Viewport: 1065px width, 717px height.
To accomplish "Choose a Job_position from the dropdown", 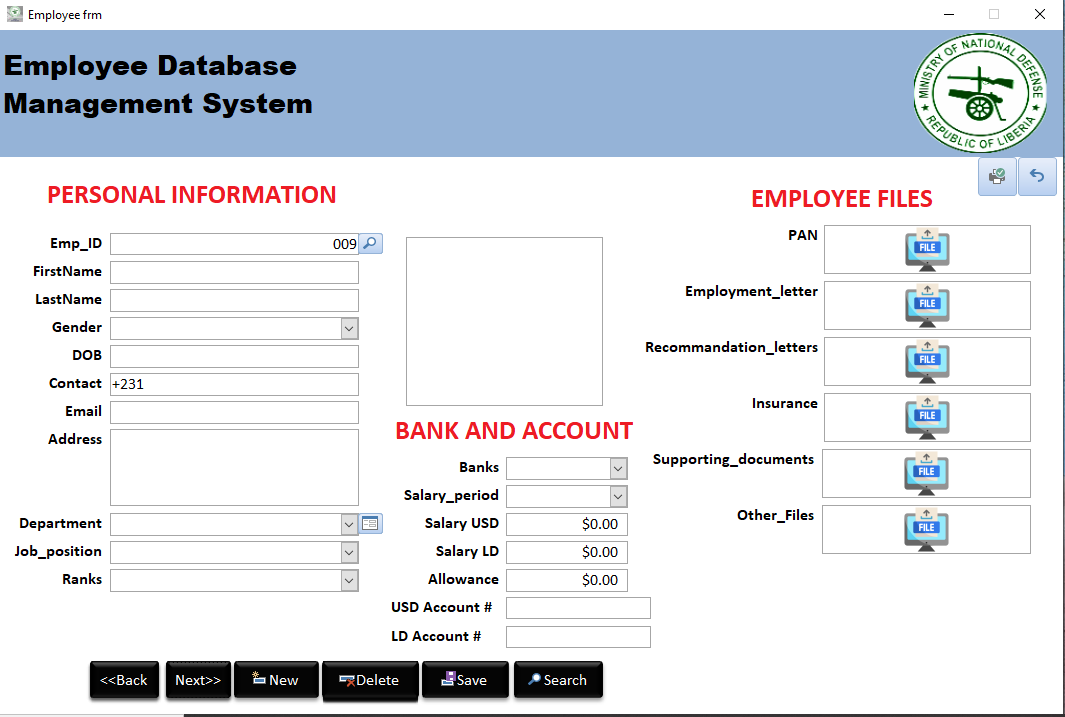I will pyautogui.click(x=348, y=552).
